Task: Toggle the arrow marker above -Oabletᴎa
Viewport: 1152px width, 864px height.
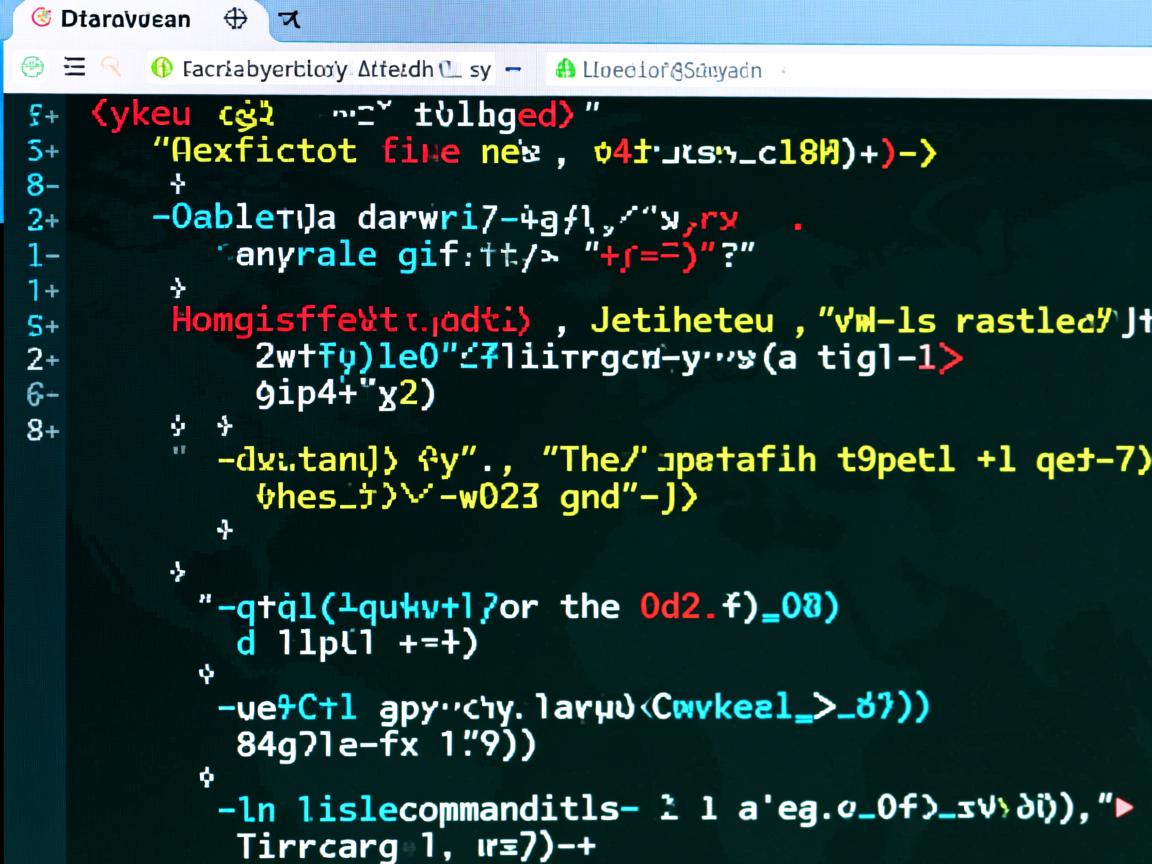Action: click(179, 184)
